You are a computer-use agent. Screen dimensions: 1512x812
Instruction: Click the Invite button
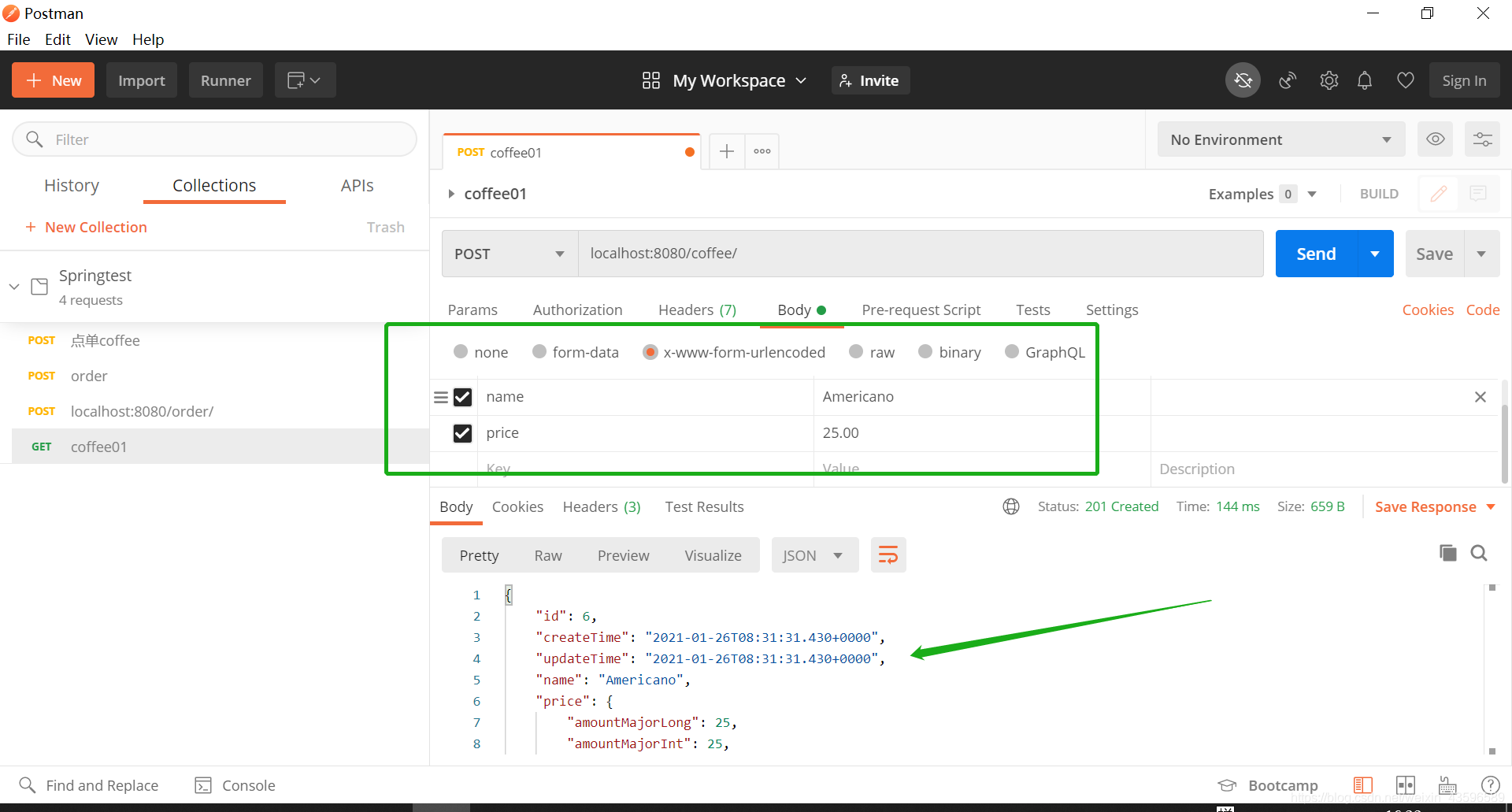870,80
